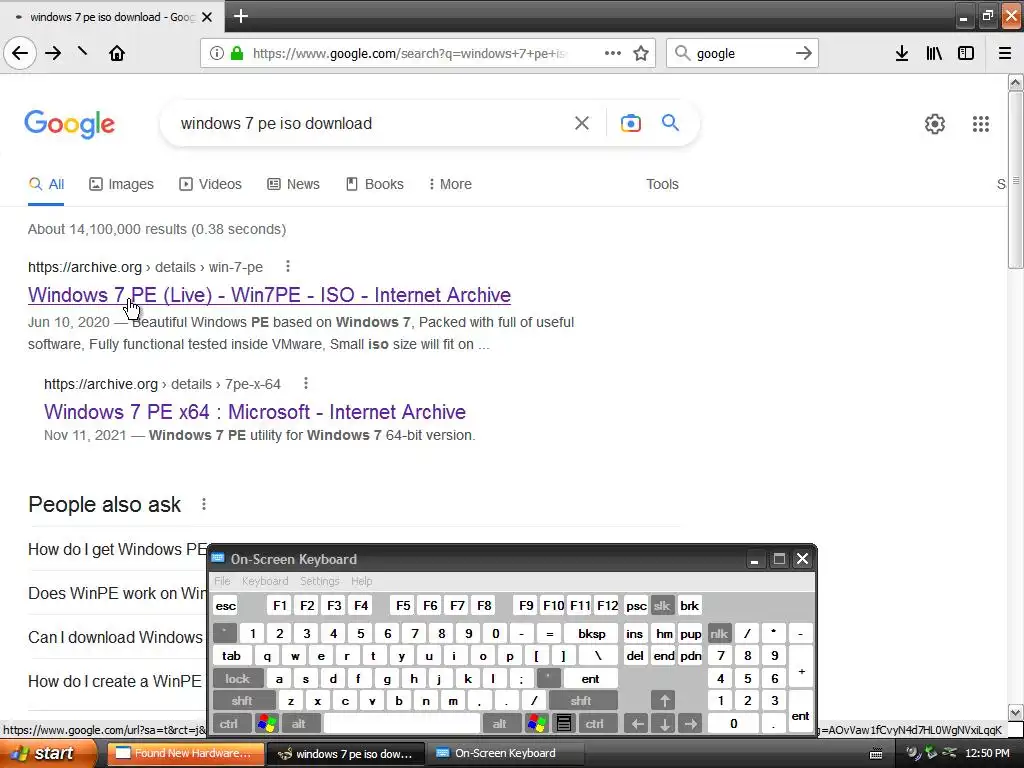Submit search bar query with arrow icon
The height and width of the screenshot is (768, 1024).
804,53
